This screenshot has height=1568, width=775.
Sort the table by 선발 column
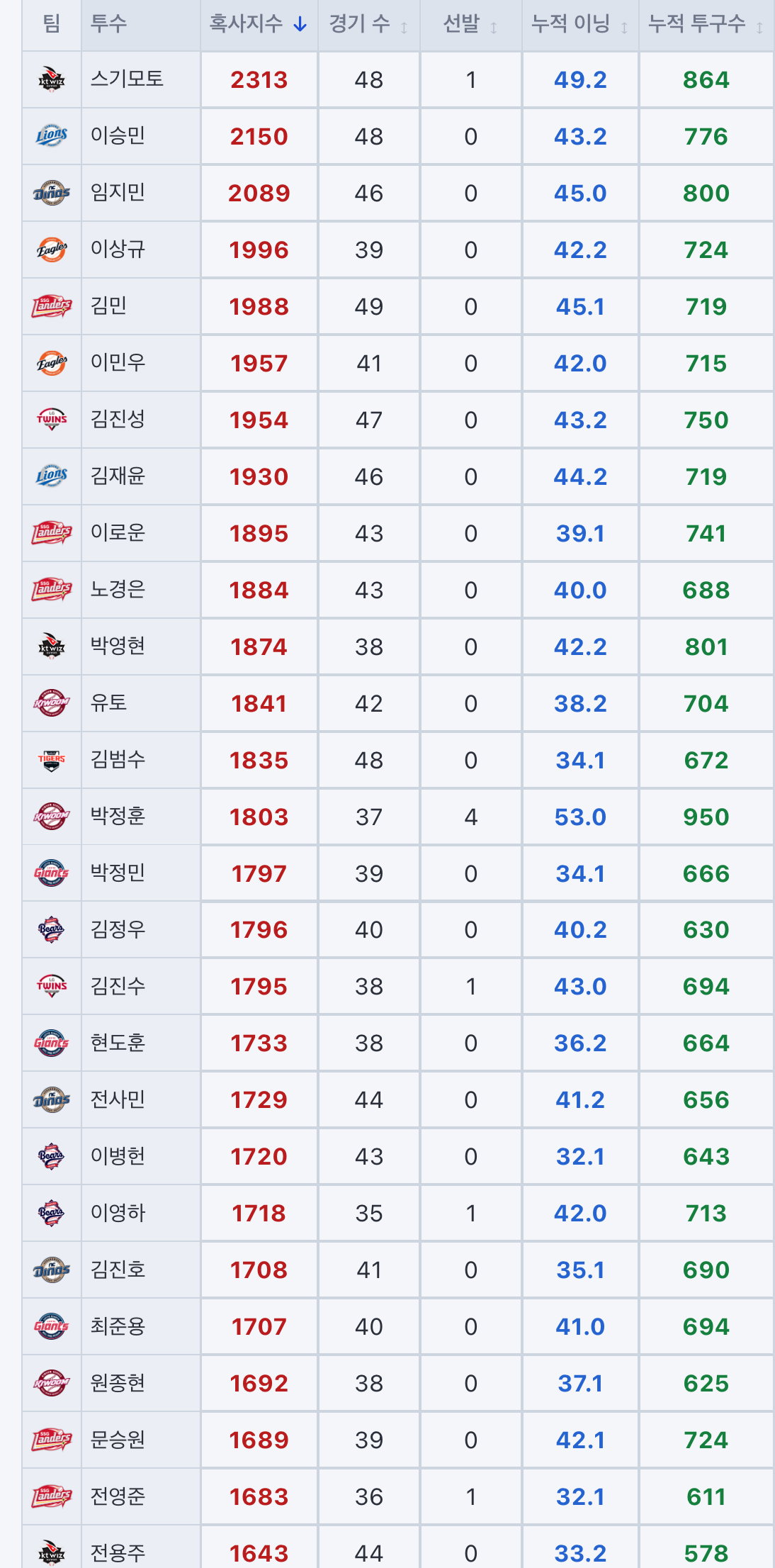[471, 25]
